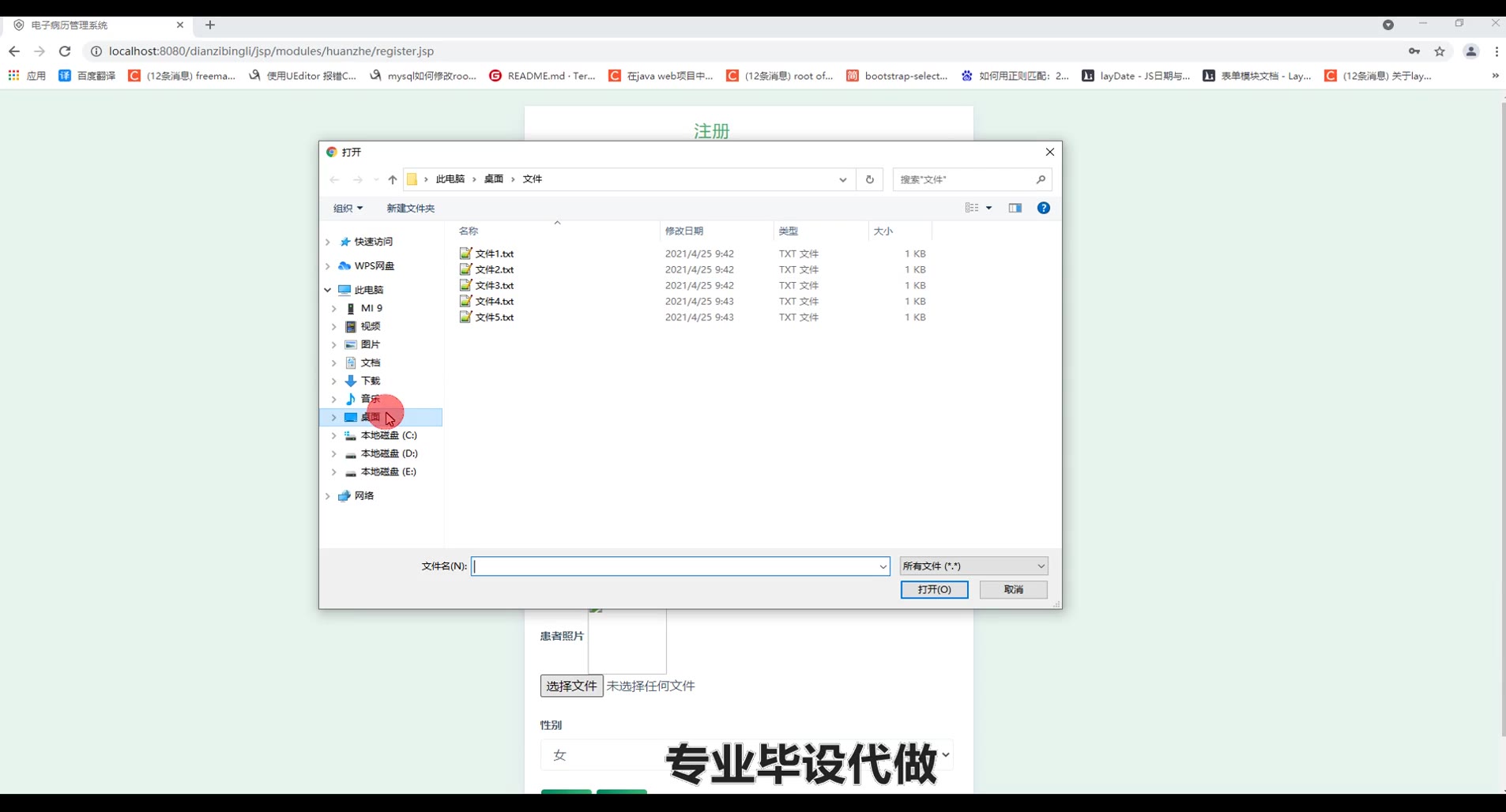The image size is (1506, 812).
Task: Click 新建文件夹
Action: tap(410, 208)
